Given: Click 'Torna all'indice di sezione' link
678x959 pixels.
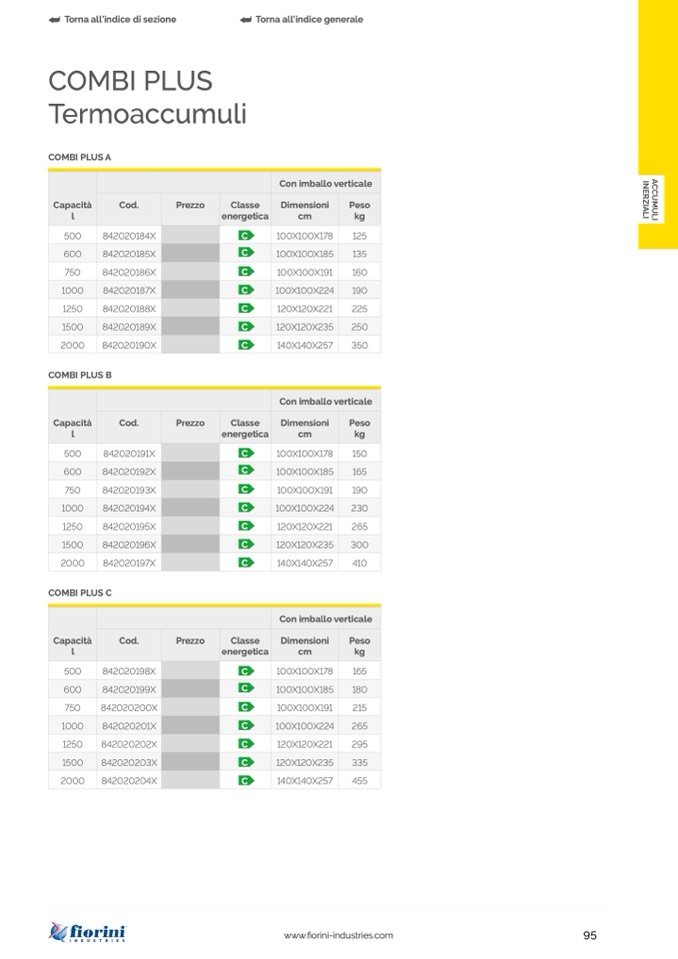Looking at the screenshot, I should tap(119, 19).
